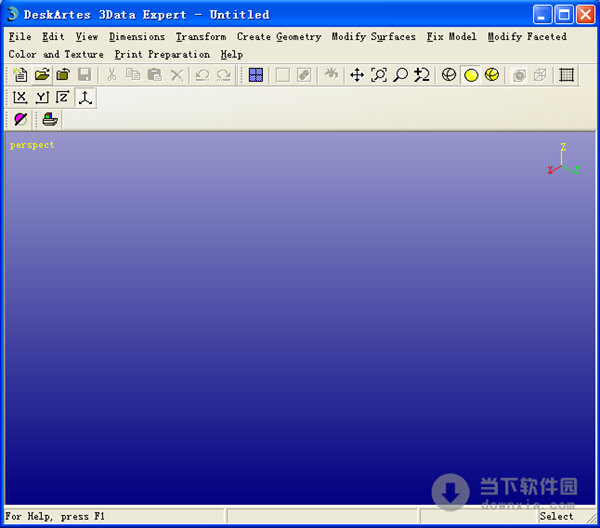
Task: Open the Transform menu
Action: (x=201, y=37)
